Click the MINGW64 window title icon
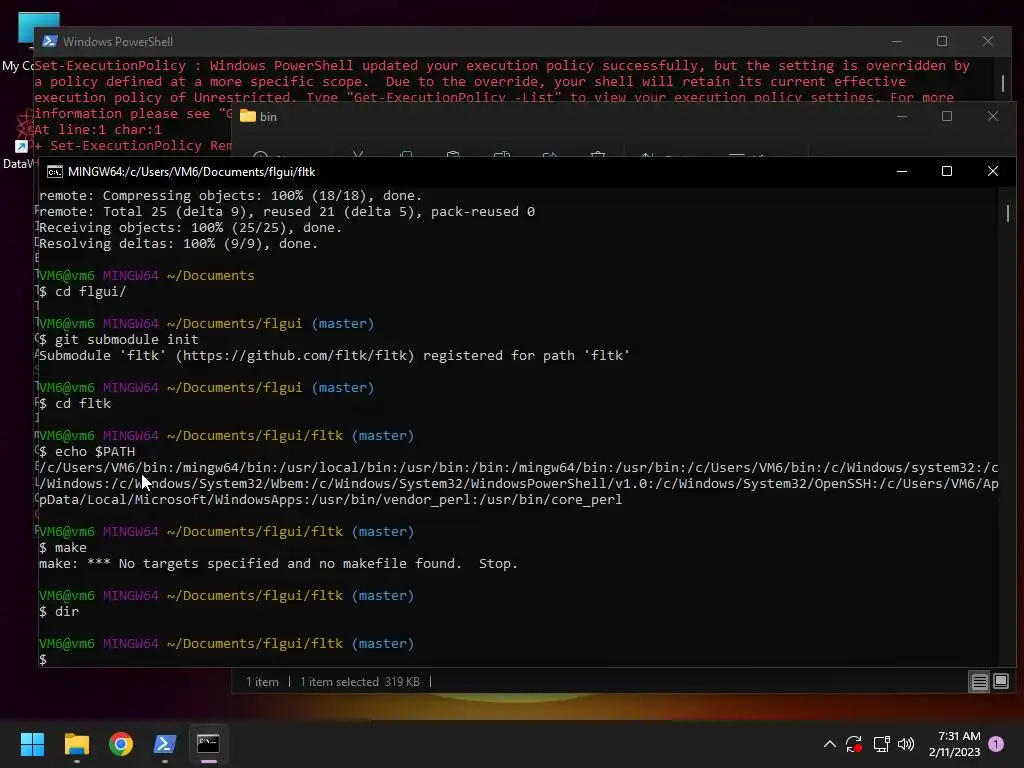The width and height of the screenshot is (1024, 768). [55, 172]
